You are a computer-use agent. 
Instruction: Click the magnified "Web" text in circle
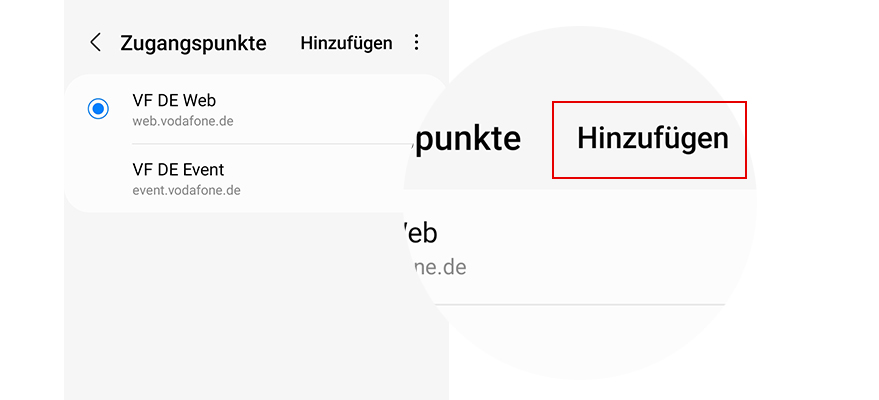pyautogui.click(x=420, y=233)
